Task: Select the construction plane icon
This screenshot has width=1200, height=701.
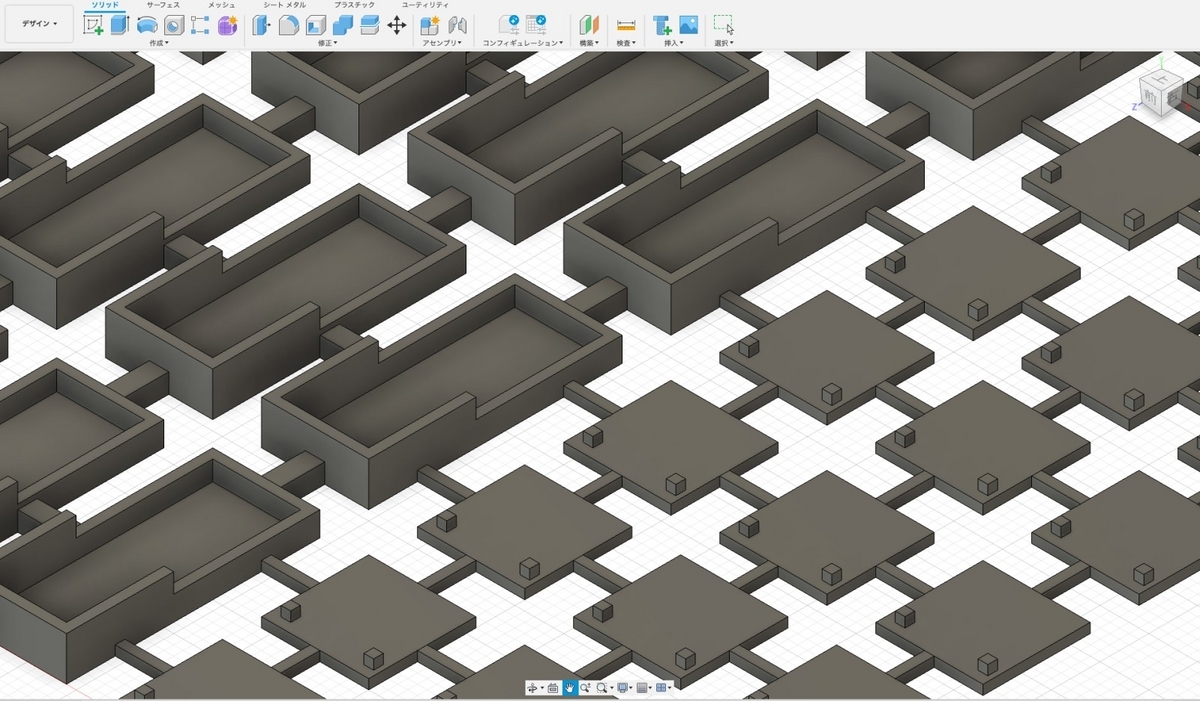Action: [x=589, y=25]
